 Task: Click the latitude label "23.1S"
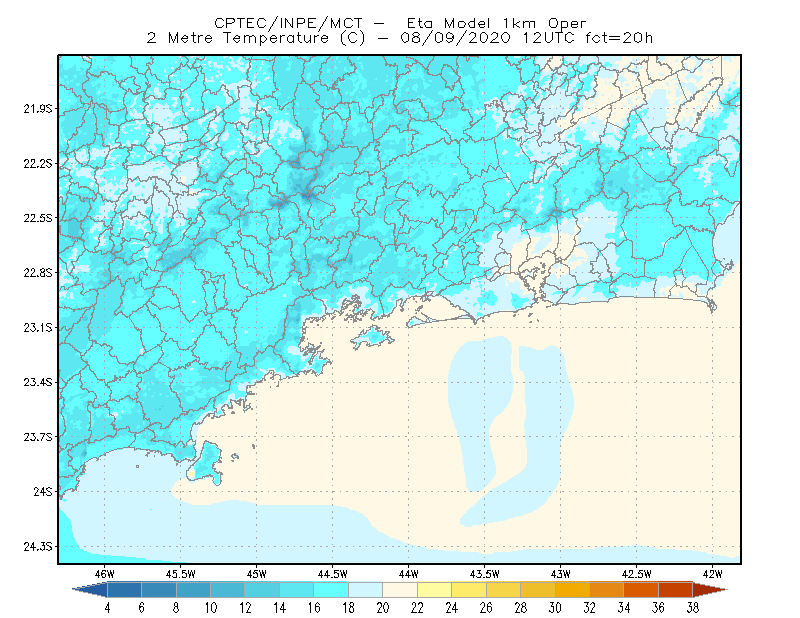tap(37, 327)
